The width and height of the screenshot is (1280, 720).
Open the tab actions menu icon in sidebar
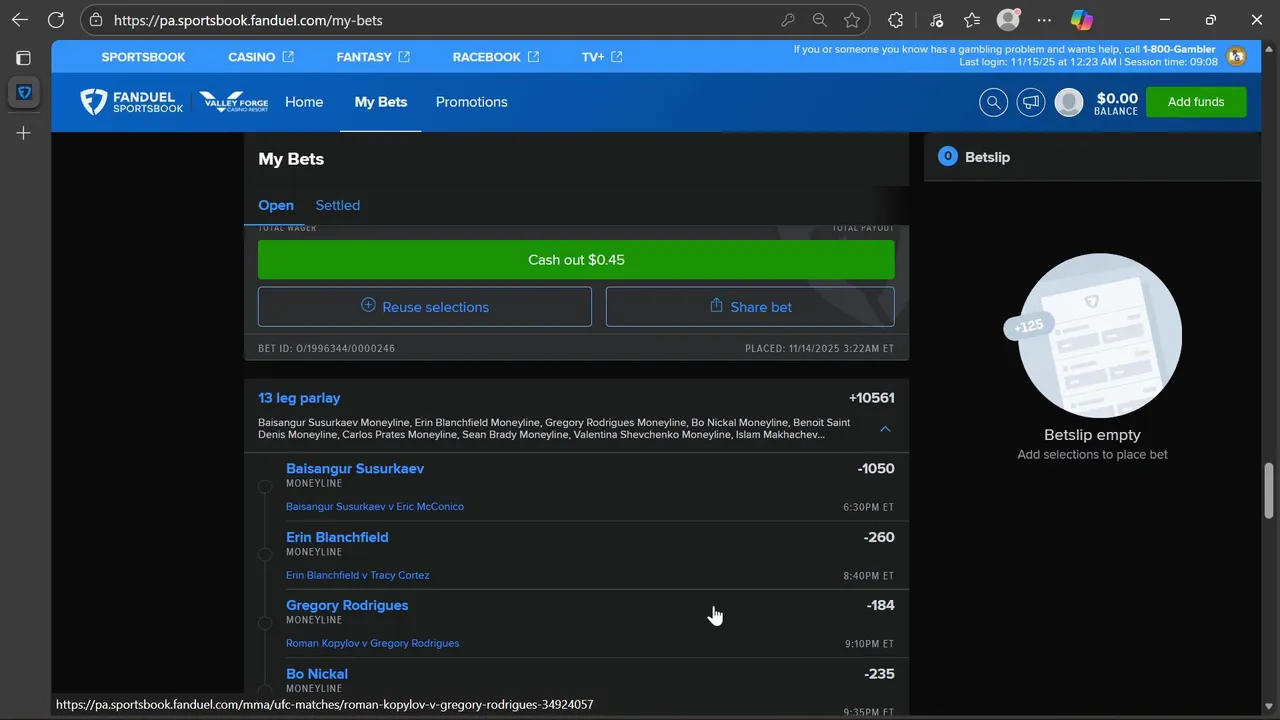tap(24, 58)
